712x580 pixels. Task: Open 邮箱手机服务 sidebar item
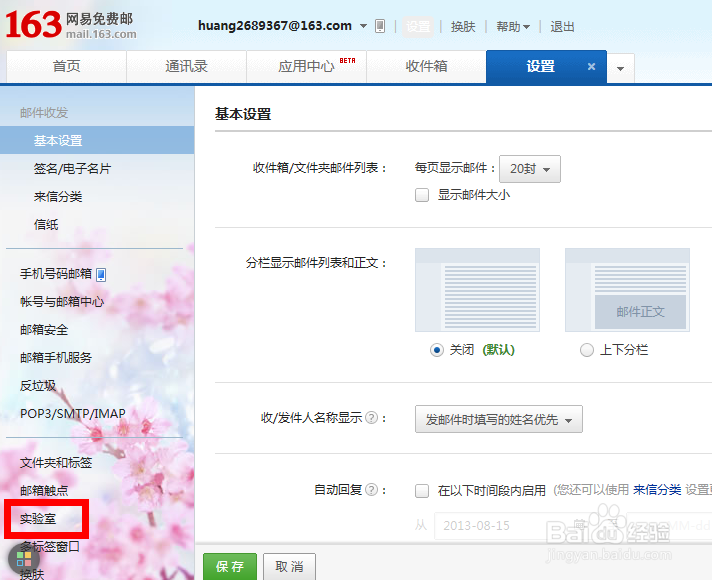pos(56,358)
